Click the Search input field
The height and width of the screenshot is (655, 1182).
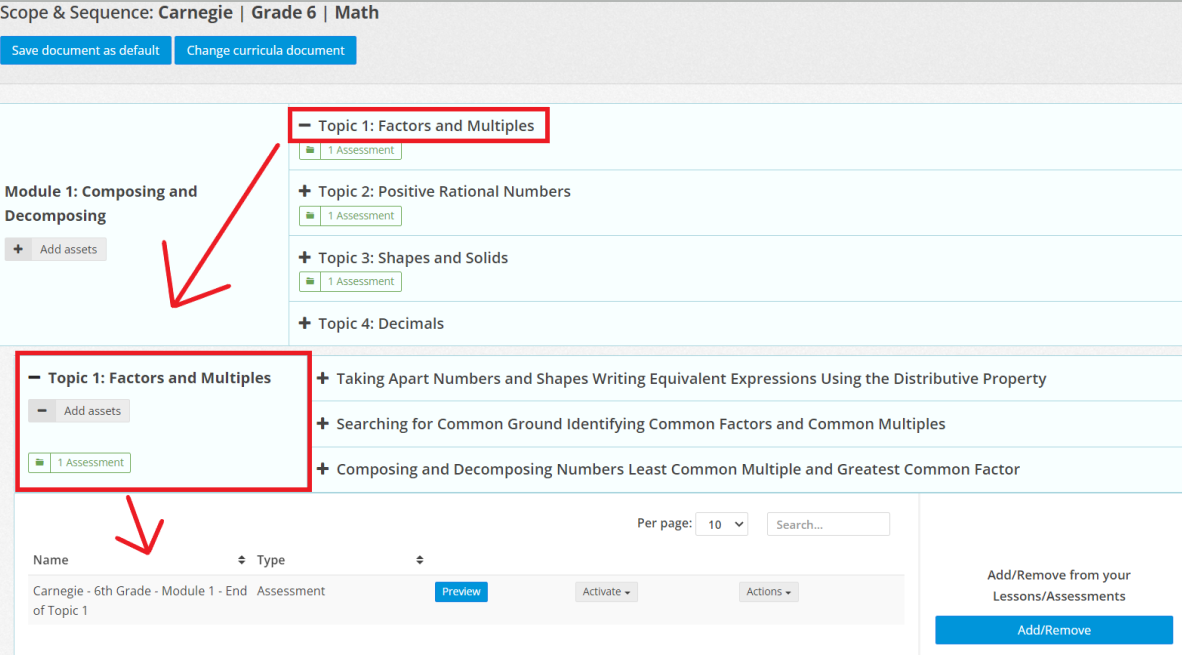(x=828, y=524)
